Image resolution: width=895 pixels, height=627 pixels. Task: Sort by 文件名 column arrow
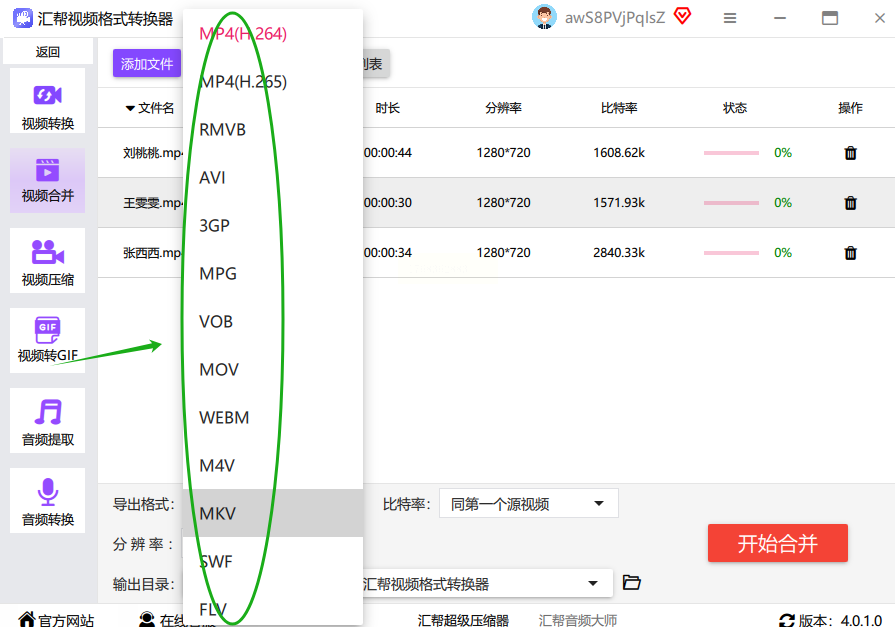[x=130, y=108]
